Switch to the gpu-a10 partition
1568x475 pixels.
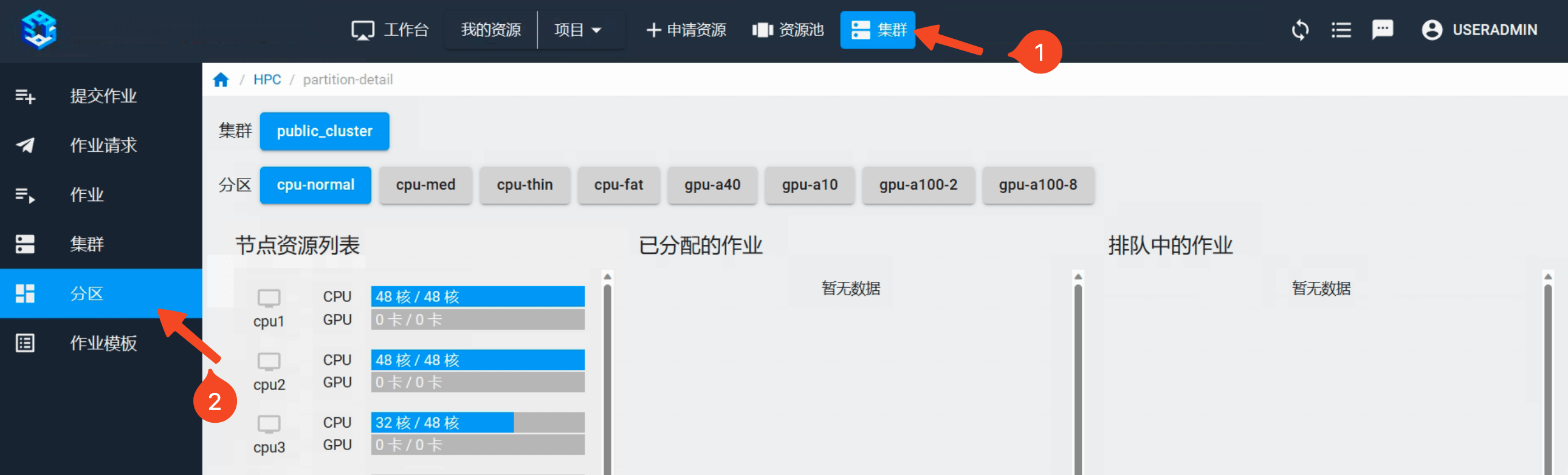810,185
